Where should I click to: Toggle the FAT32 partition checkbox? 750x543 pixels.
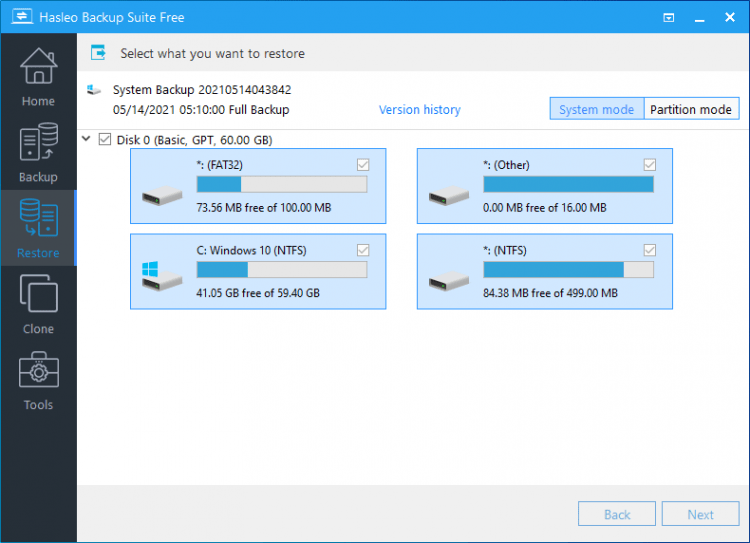tap(363, 165)
